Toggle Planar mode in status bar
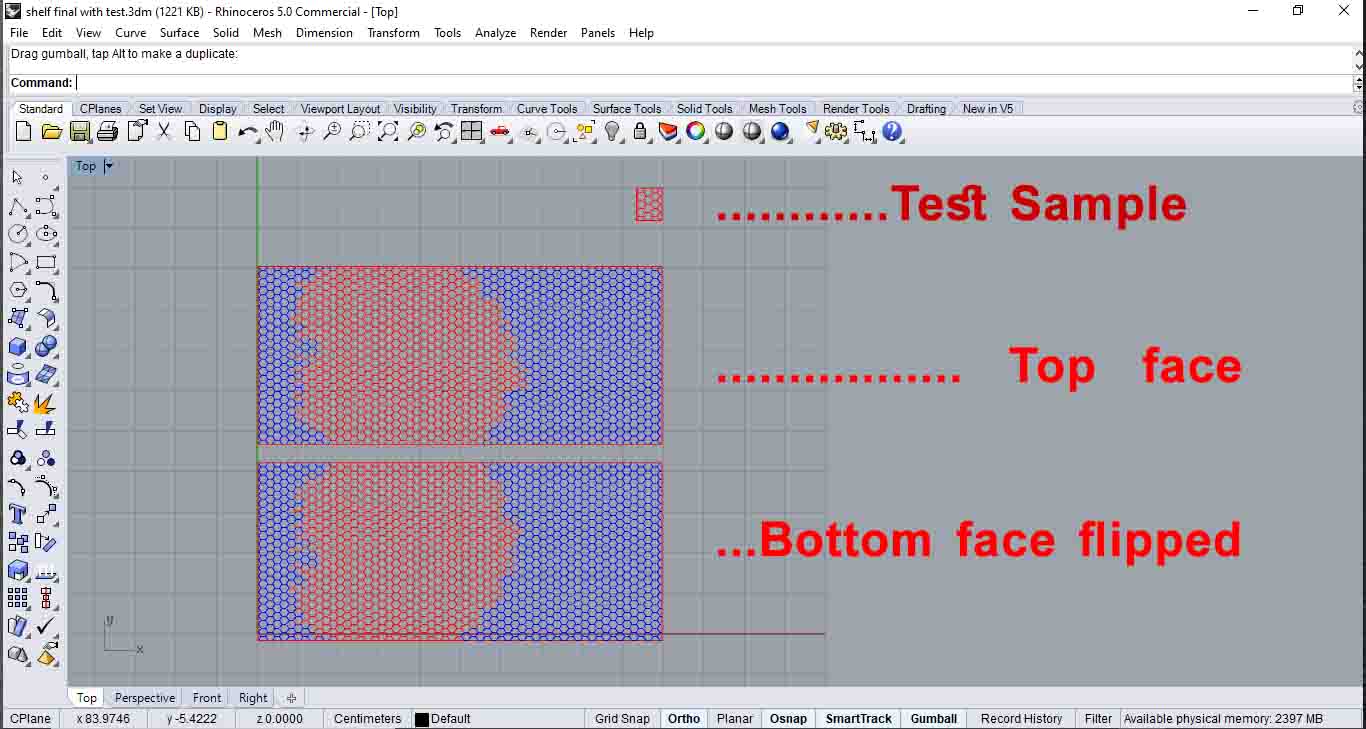The height and width of the screenshot is (729, 1366). click(735, 718)
